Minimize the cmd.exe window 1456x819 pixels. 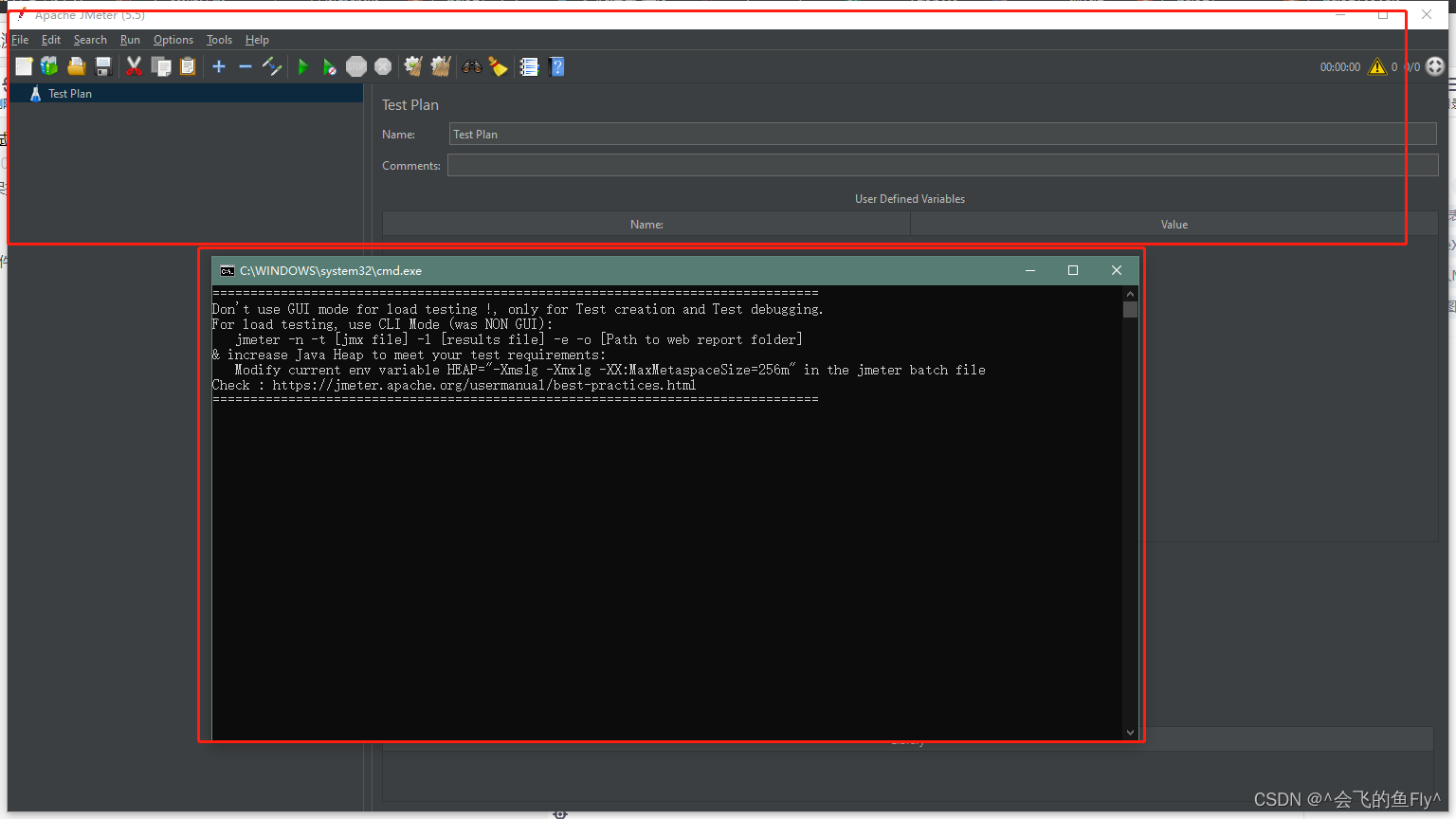coord(1030,270)
